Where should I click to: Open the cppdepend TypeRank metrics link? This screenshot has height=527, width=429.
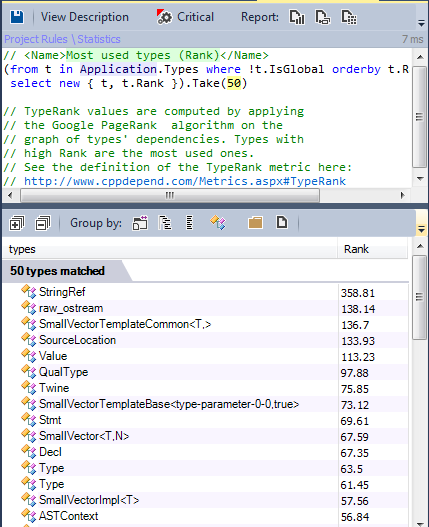point(185,181)
